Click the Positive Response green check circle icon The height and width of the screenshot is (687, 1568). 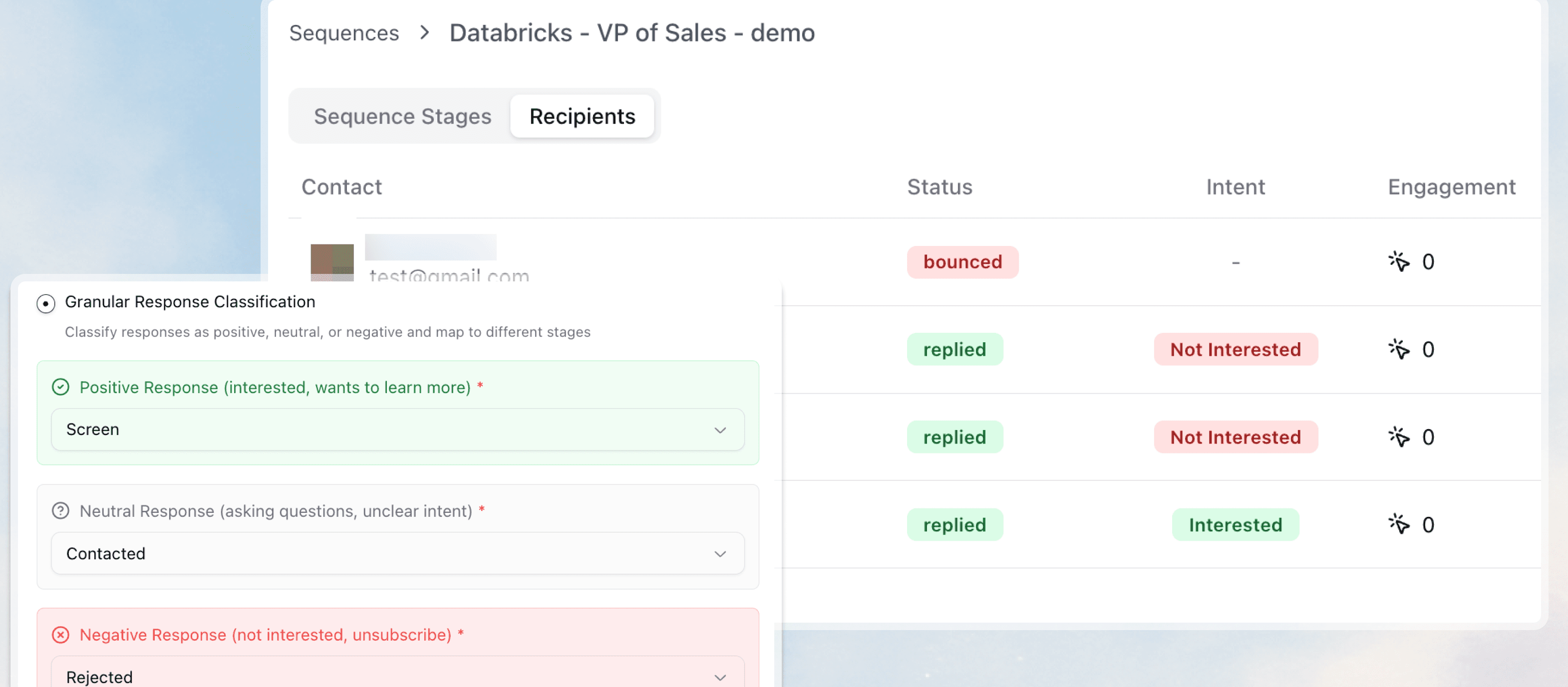click(x=60, y=387)
